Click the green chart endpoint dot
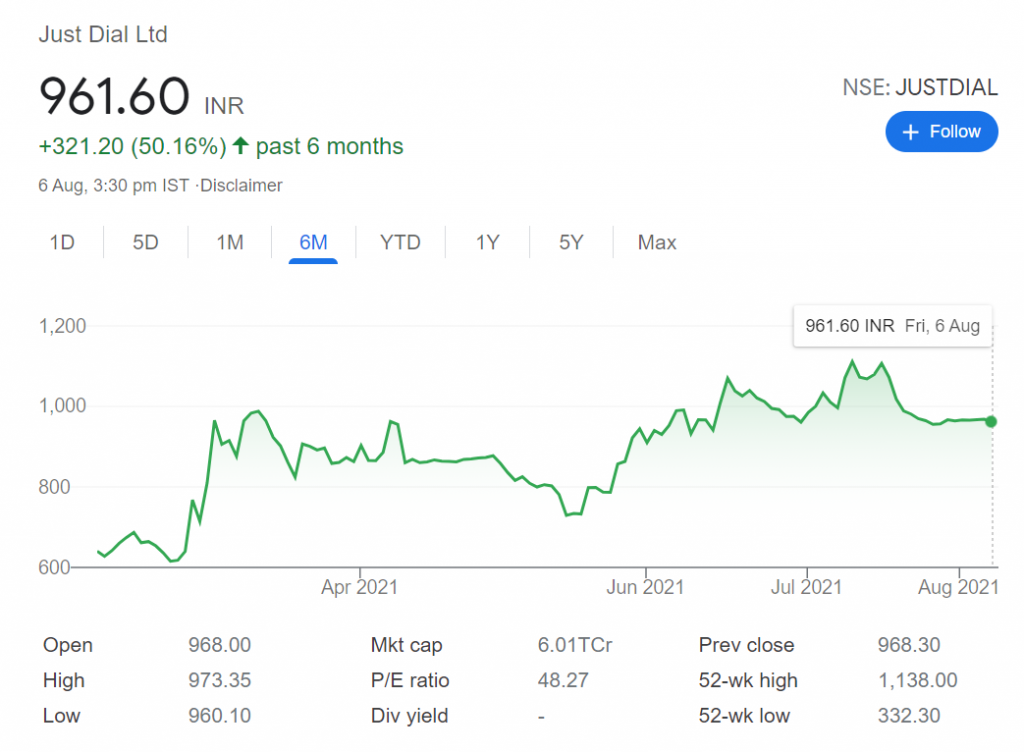 point(991,422)
